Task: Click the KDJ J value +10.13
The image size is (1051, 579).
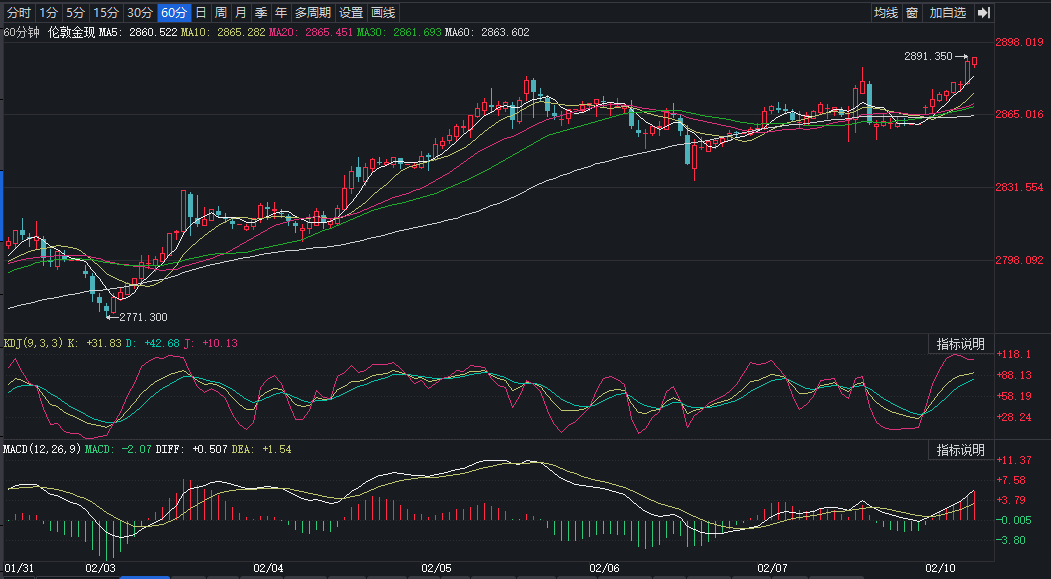Action: (x=219, y=343)
